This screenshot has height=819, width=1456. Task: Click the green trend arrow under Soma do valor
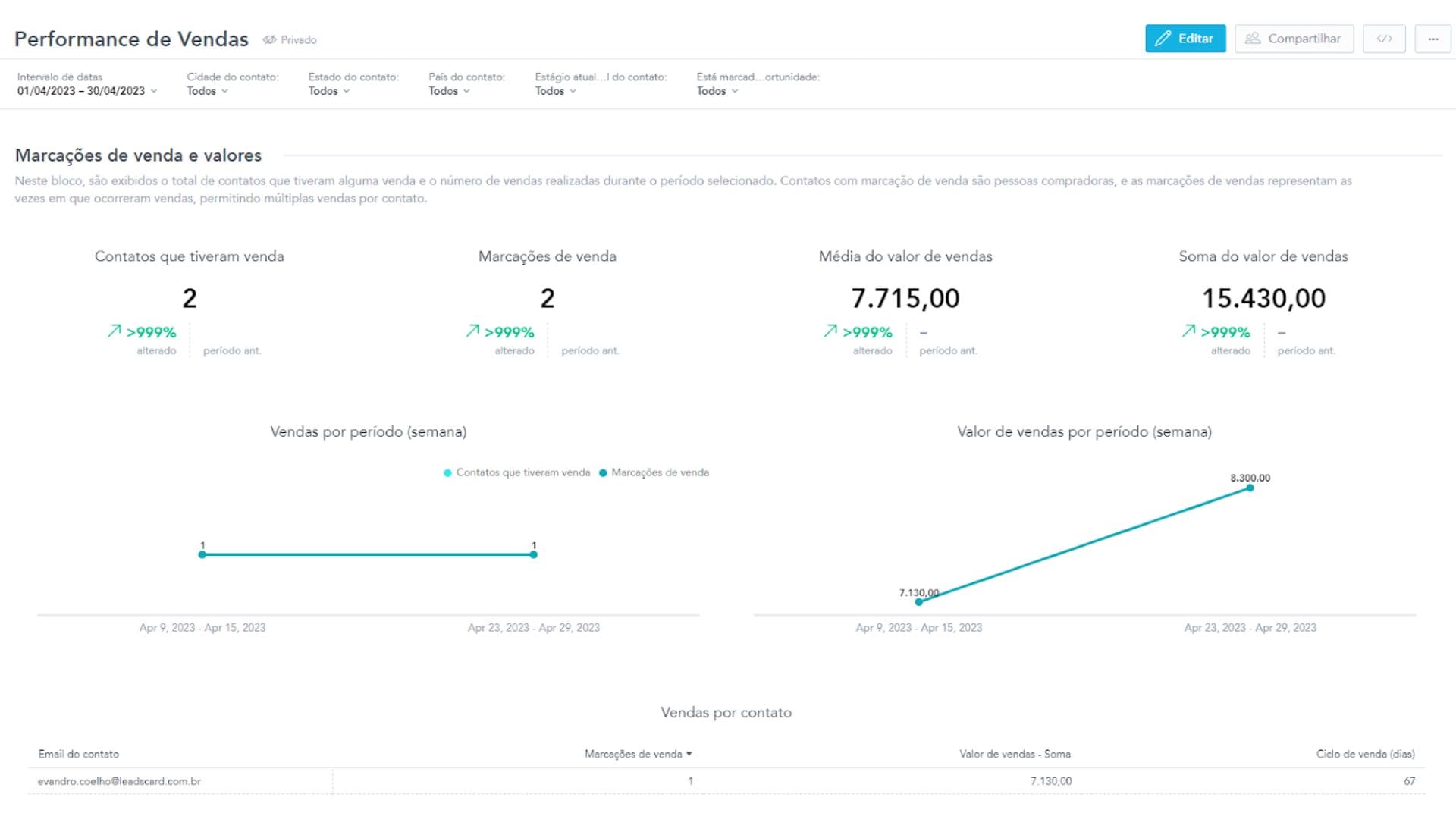coord(1188,331)
